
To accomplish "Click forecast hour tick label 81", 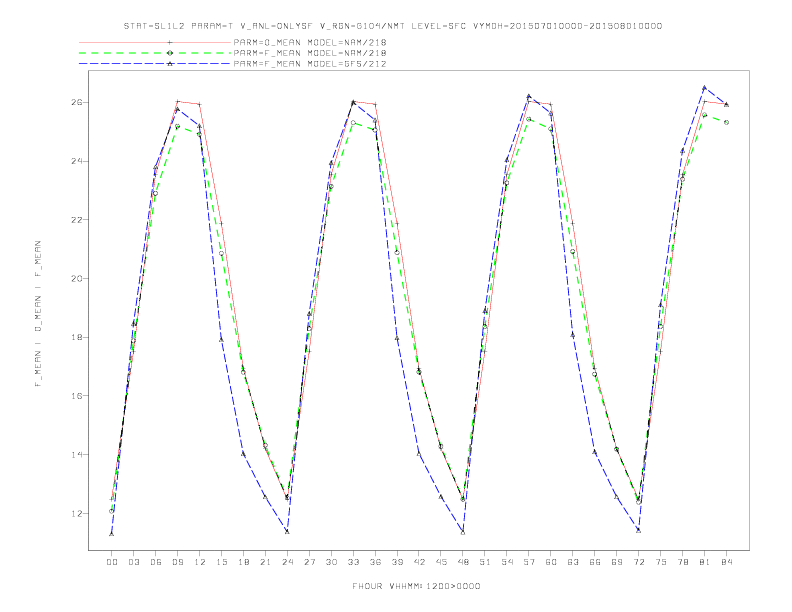I will (x=705, y=562).
